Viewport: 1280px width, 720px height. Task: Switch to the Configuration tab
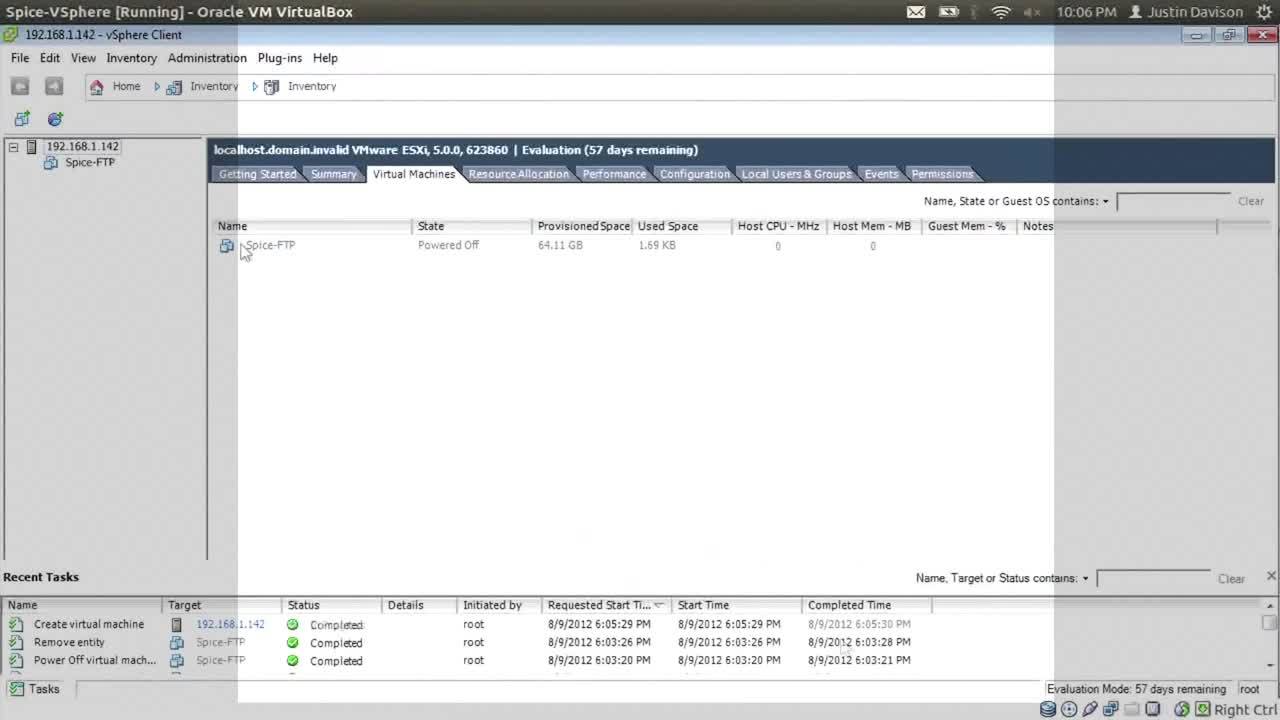point(694,174)
